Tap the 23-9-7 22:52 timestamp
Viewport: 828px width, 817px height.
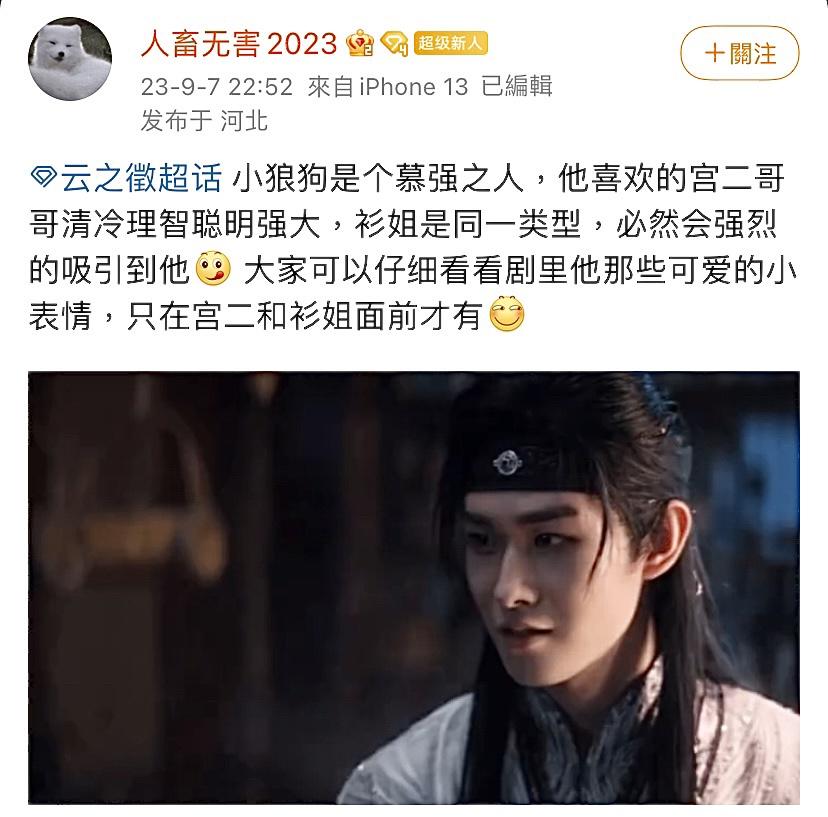pos(217,87)
